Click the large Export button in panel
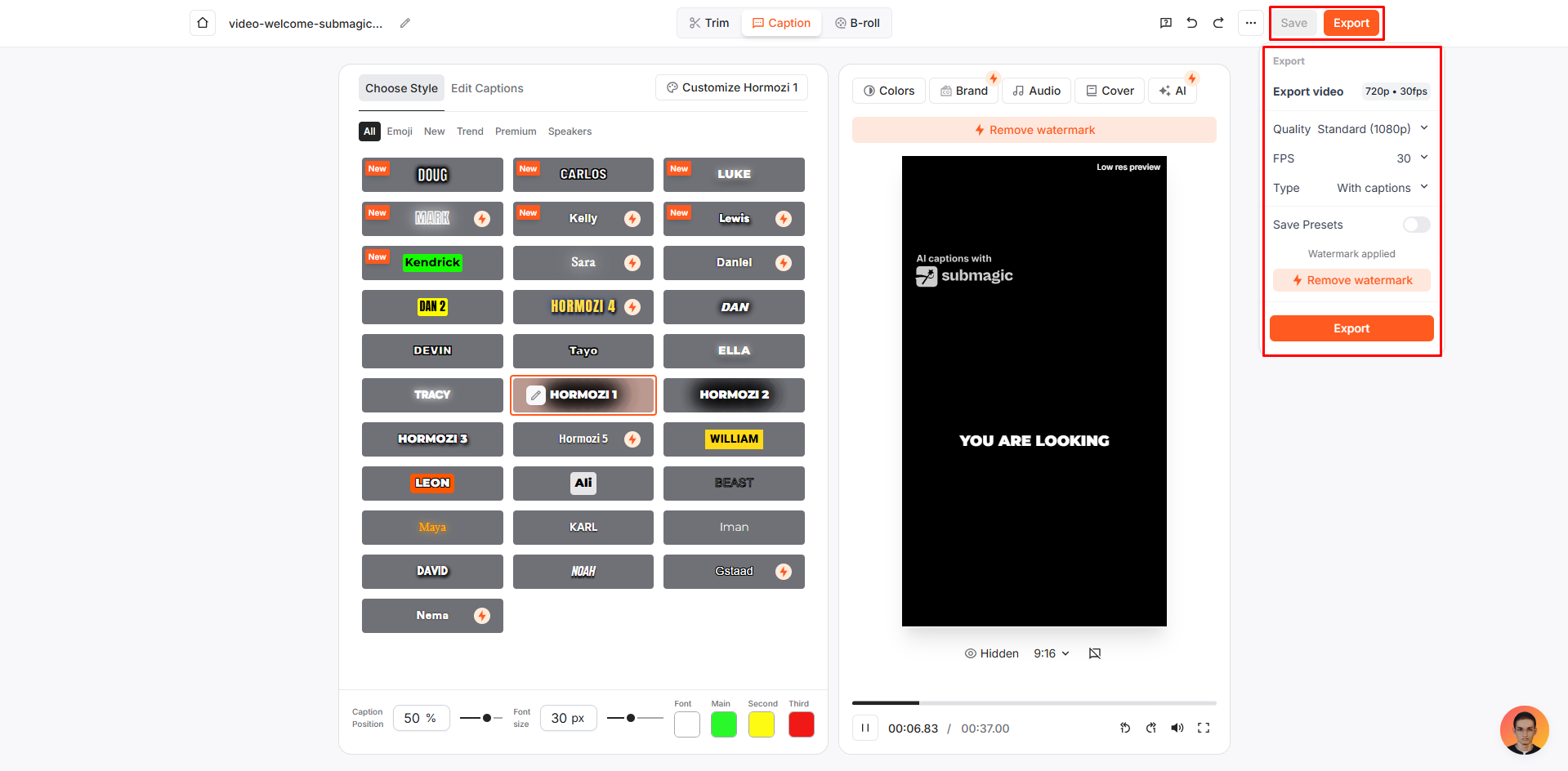 [x=1351, y=328]
